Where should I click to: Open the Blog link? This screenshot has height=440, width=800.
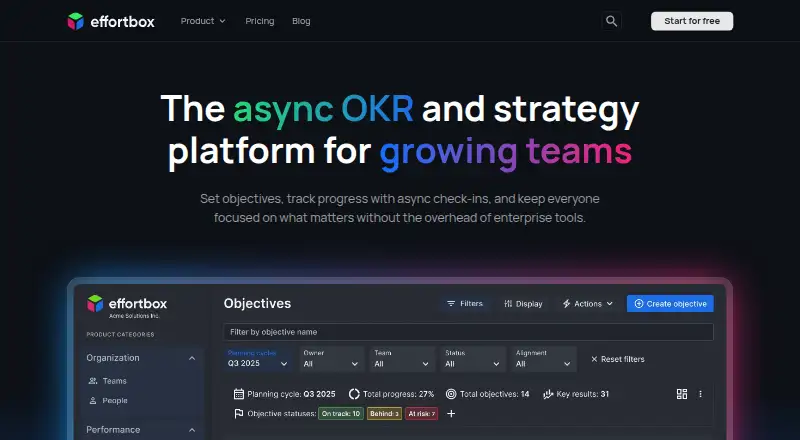301,21
